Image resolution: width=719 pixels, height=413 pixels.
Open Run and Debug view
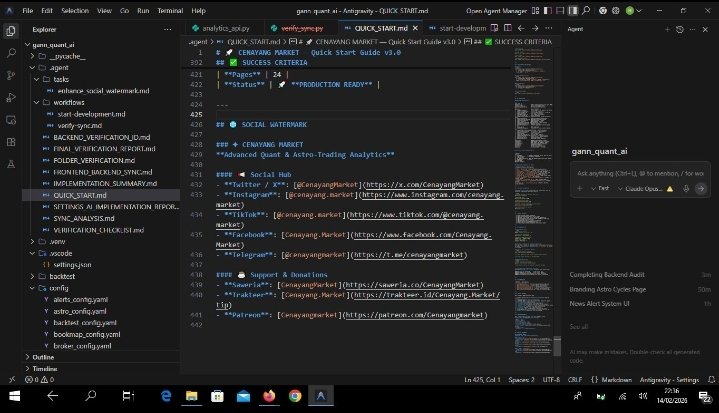tap(11, 97)
